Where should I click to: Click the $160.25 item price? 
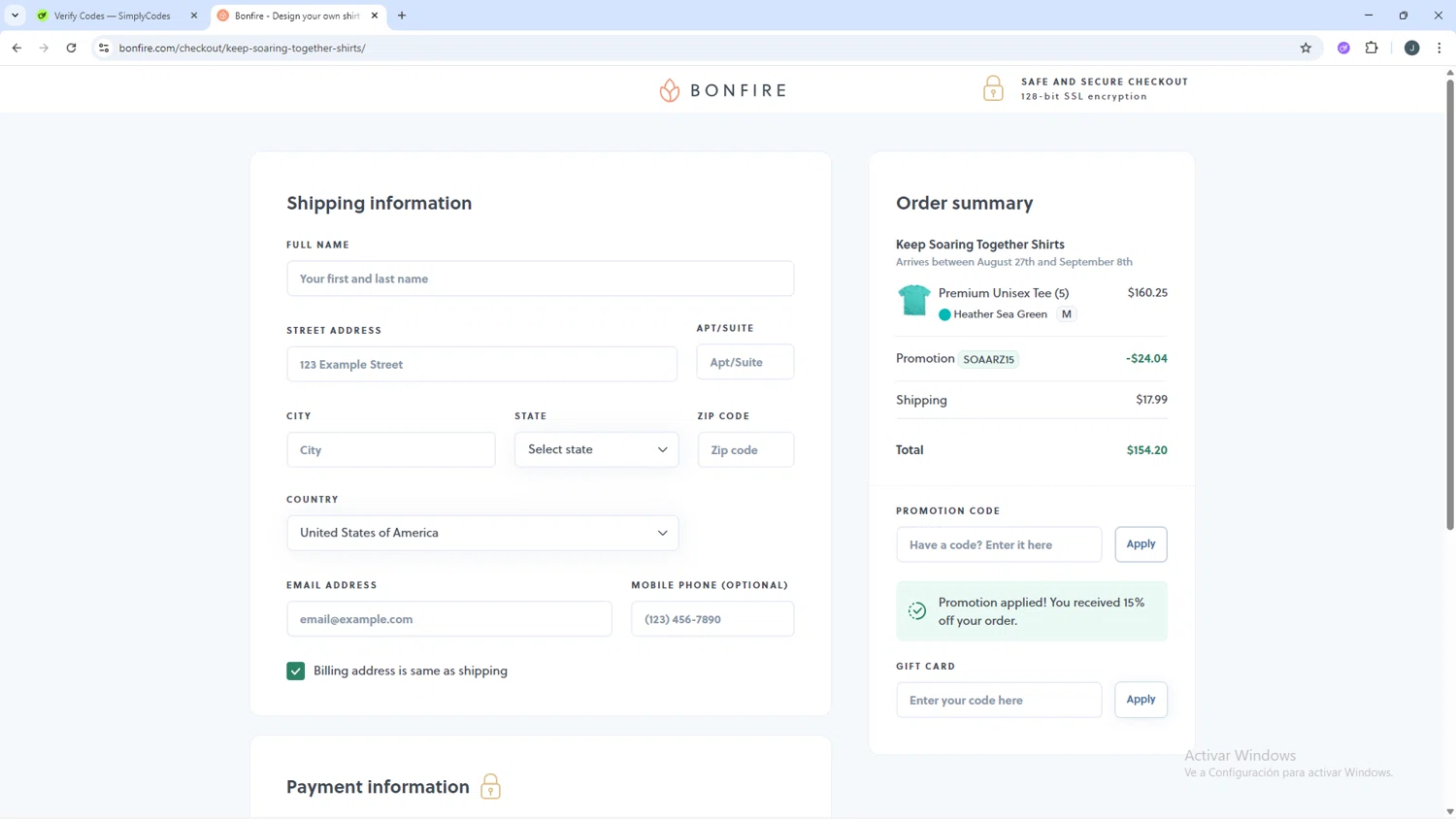point(1147,292)
